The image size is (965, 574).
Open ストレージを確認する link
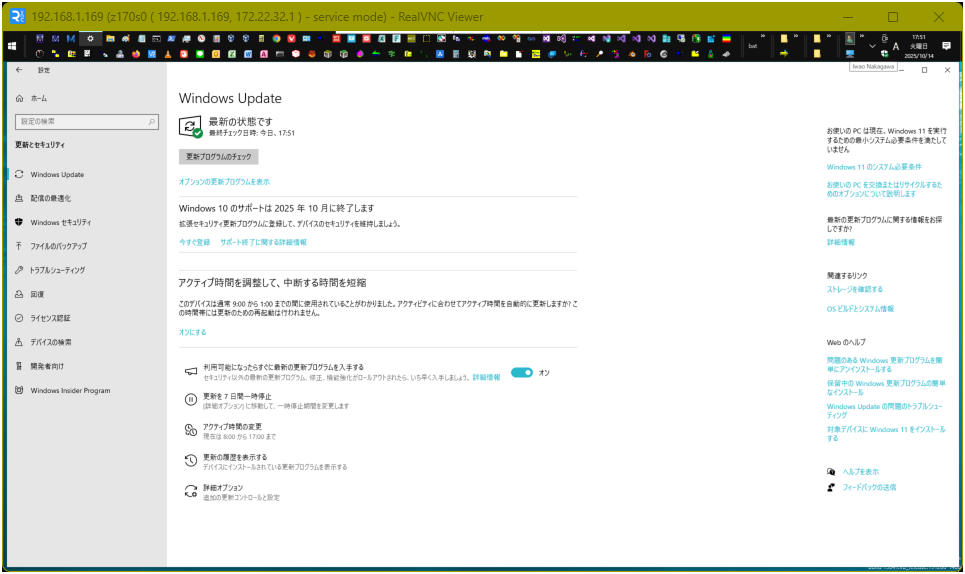(854, 289)
